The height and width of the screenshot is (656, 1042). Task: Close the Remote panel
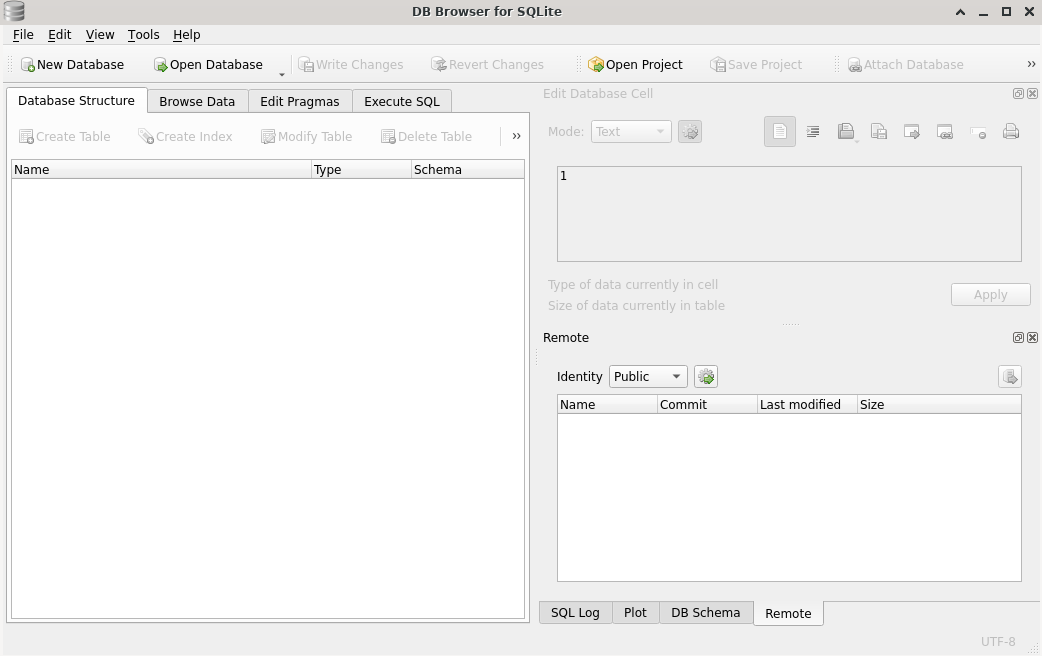coord(1032,338)
